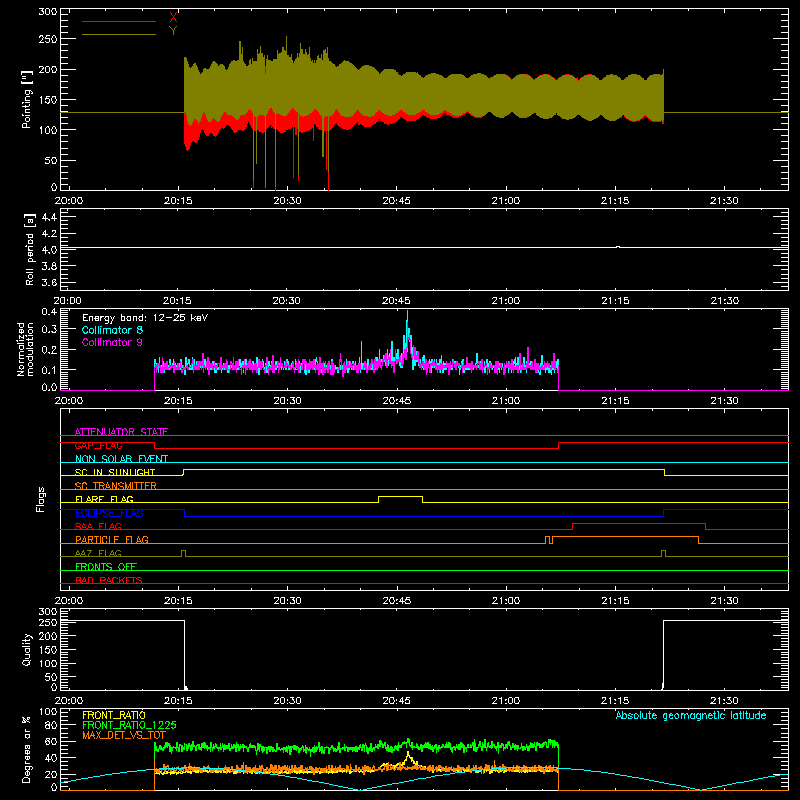This screenshot has width=800, height=800.
Task: Click the 40 tick on Degrees axis
Action: click(51, 758)
